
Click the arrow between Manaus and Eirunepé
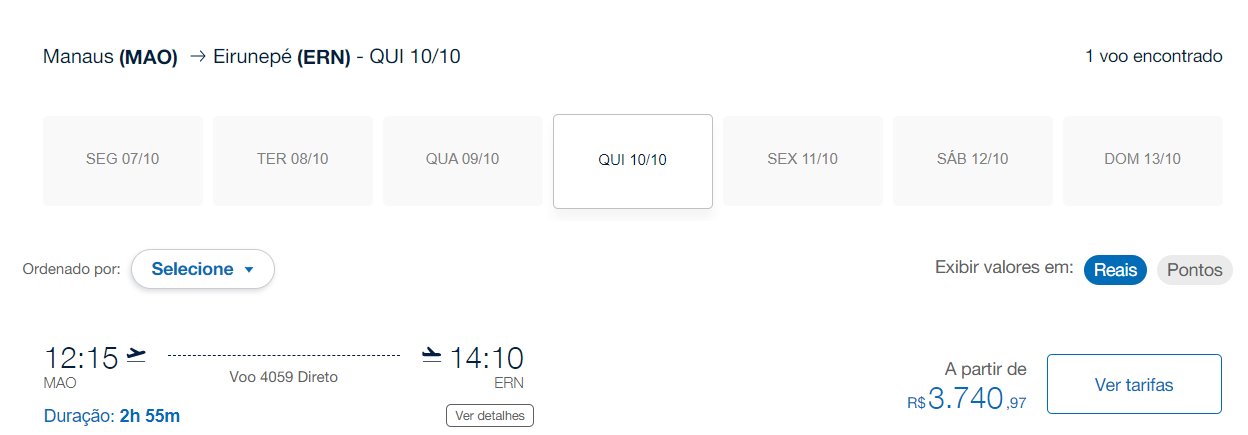tap(196, 57)
